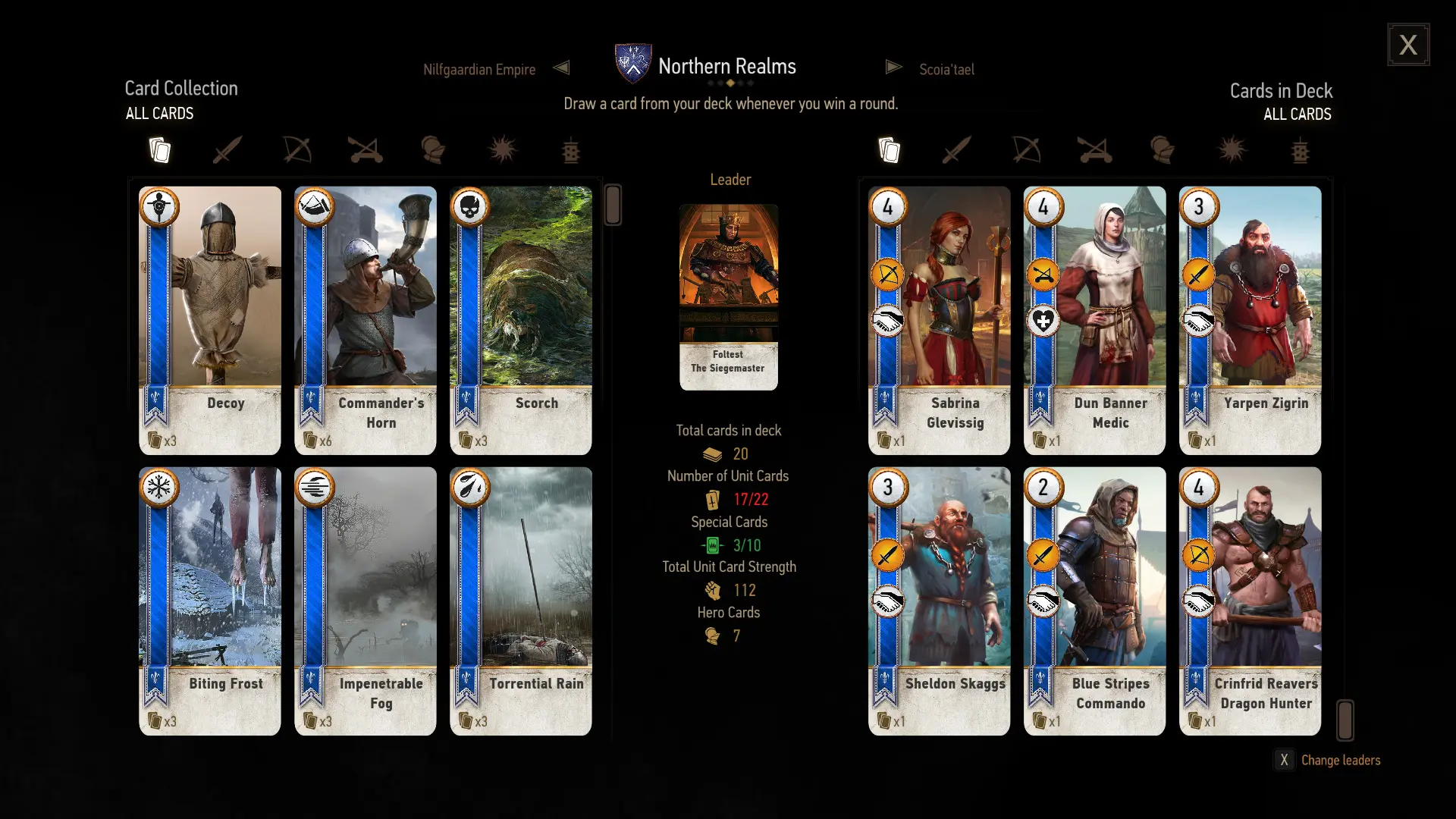Remove Dun Banner Medic from deck
This screenshot has height=819, width=1456.
pyautogui.click(x=1094, y=320)
